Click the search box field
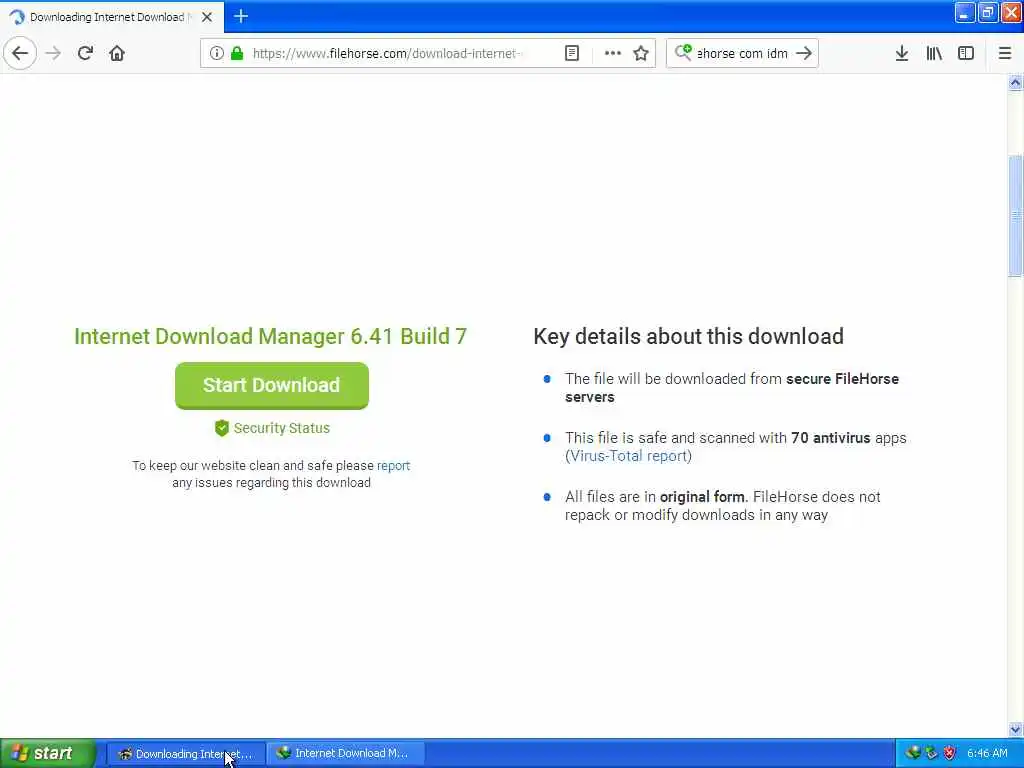 [x=742, y=53]
